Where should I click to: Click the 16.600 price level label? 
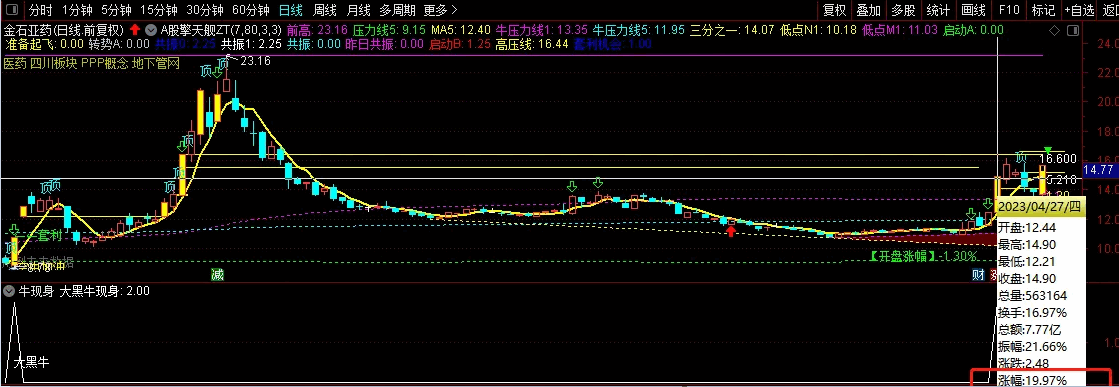pyautogui.click(x=1058, y=159)
